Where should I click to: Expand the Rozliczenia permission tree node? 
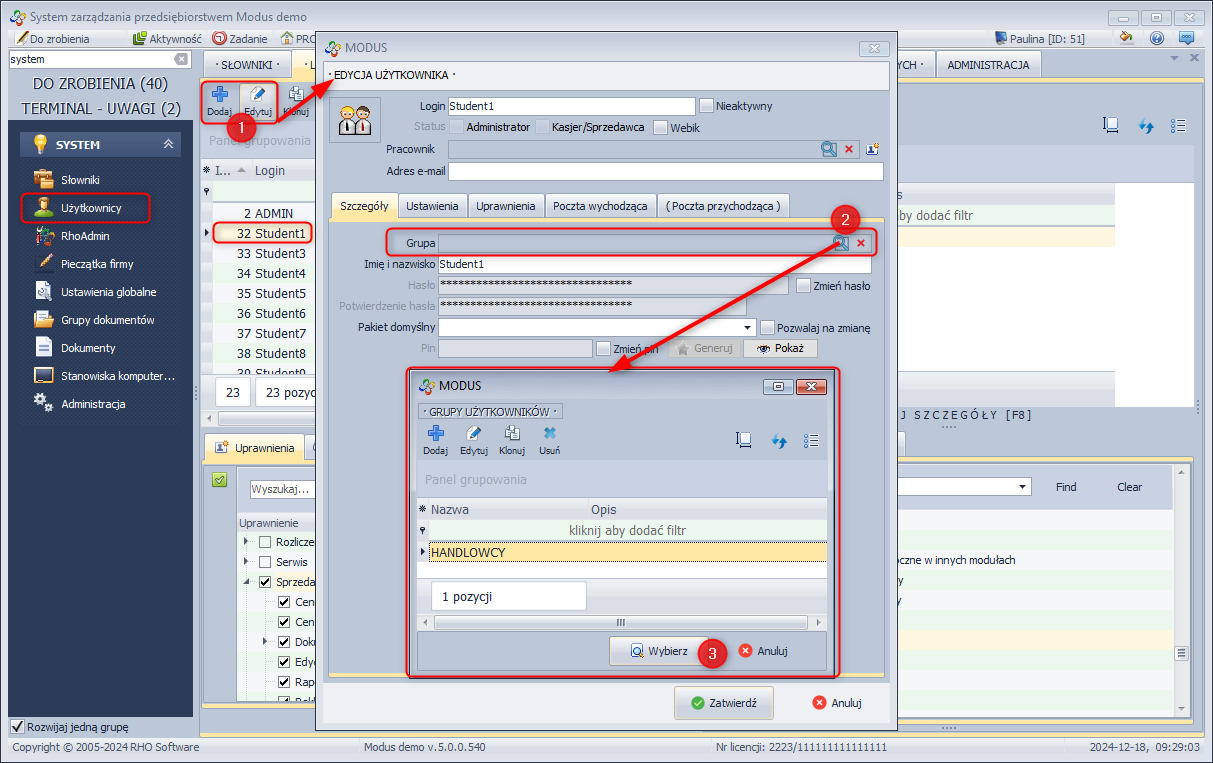coord(247,541)
